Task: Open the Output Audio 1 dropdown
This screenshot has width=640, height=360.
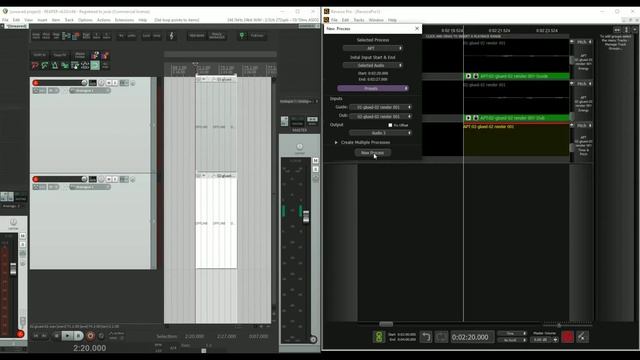Action: 380,133
